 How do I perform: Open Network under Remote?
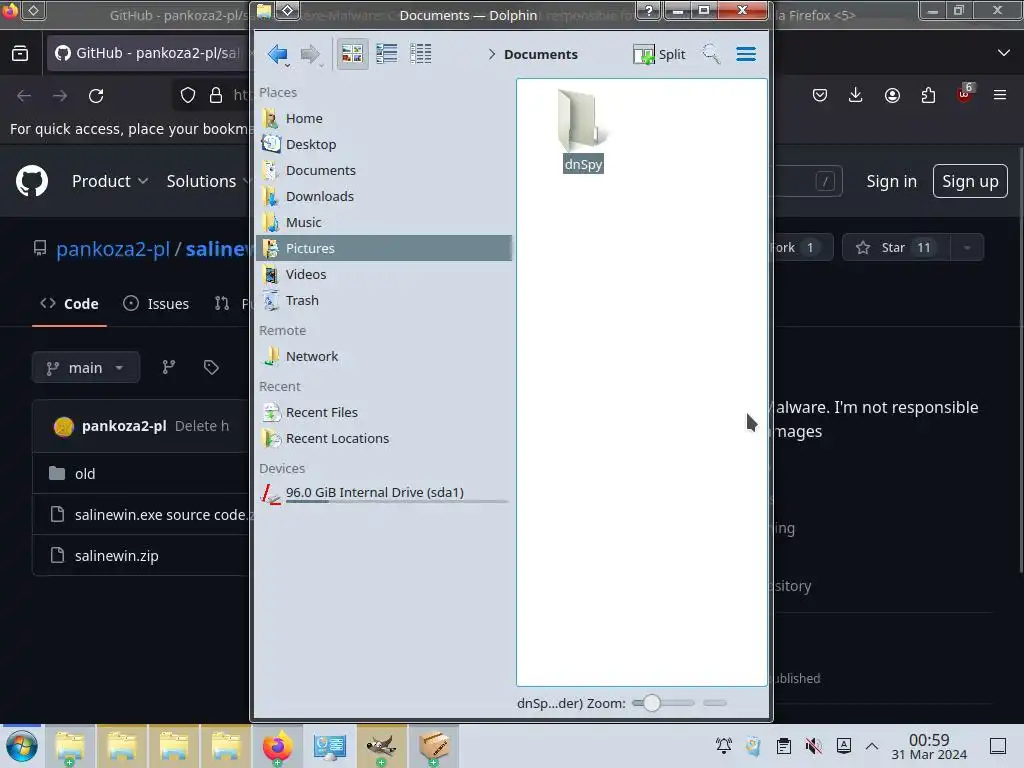coord(385,357)
